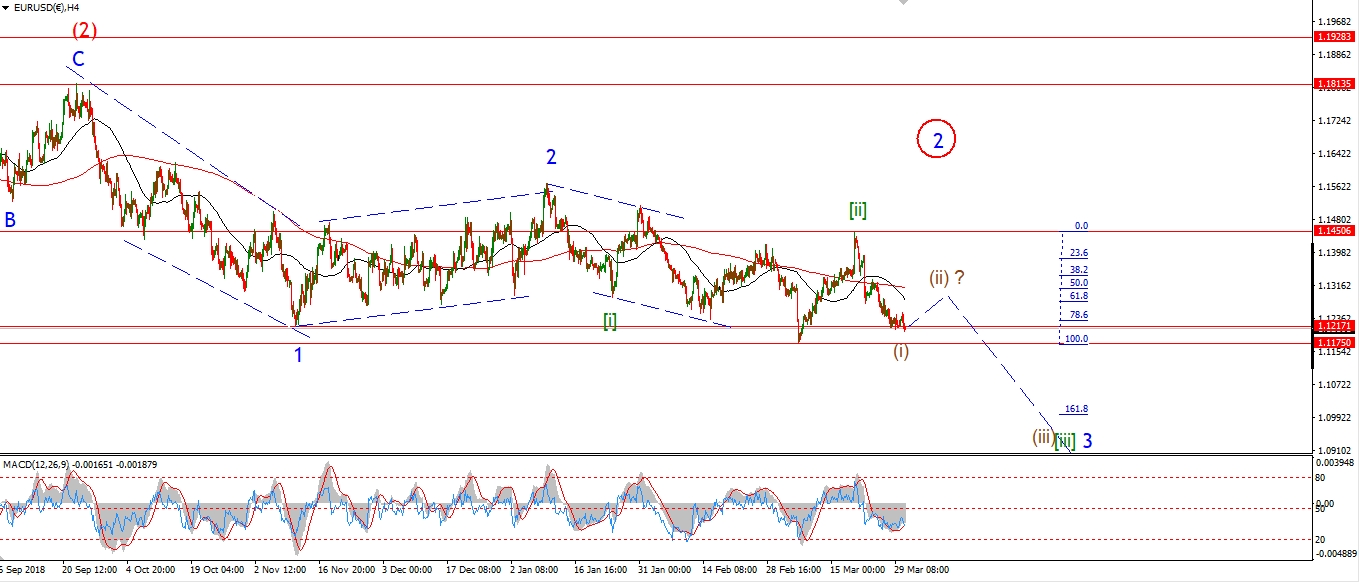The width and height of the screenshot is (1360, 583).
Task: Click the 29 Mar 08:00 time axis label
Action: [922, 569]
